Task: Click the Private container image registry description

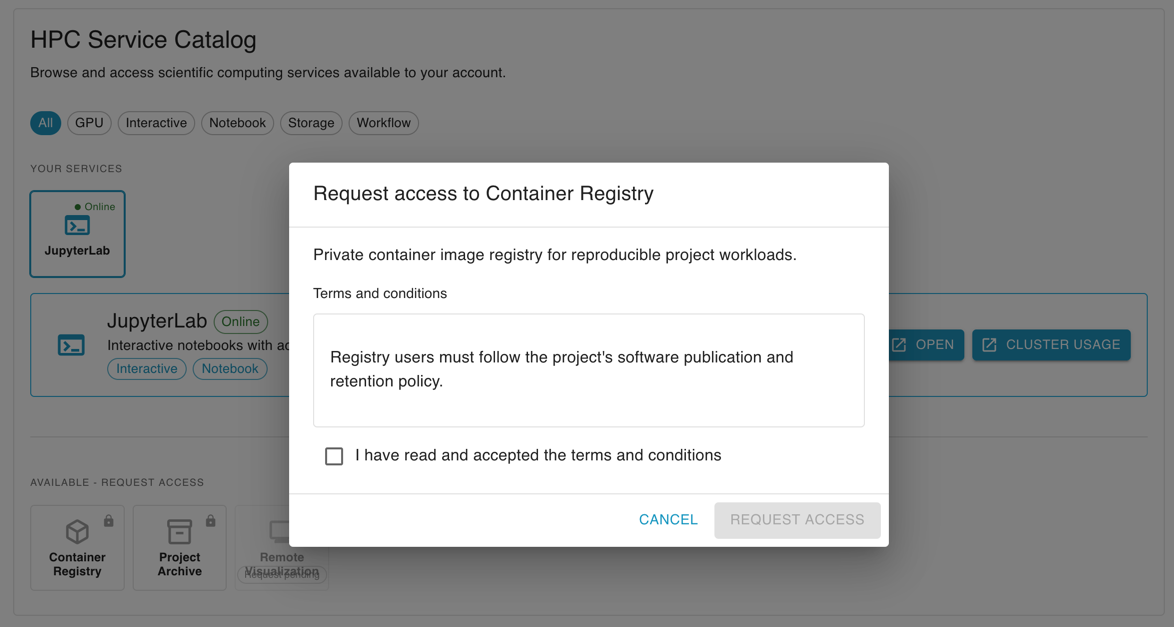Action: (x=555, y=255)
